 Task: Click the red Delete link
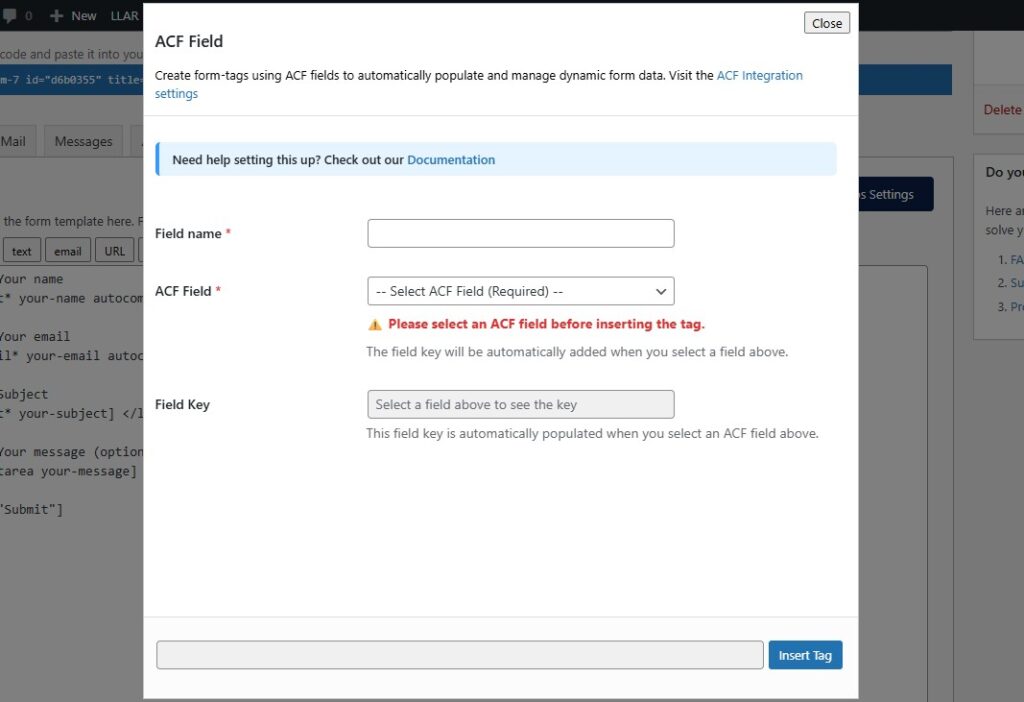point(1002,110)
